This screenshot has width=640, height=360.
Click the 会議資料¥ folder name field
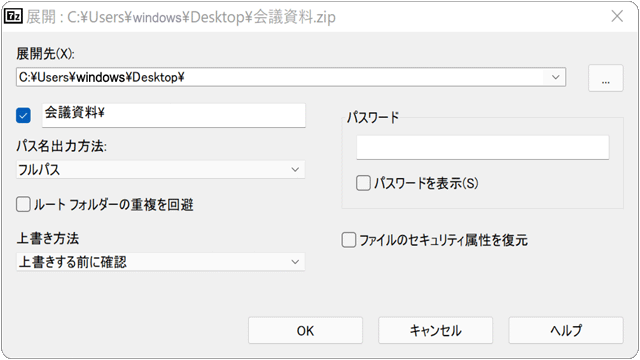tap(173, 115)
